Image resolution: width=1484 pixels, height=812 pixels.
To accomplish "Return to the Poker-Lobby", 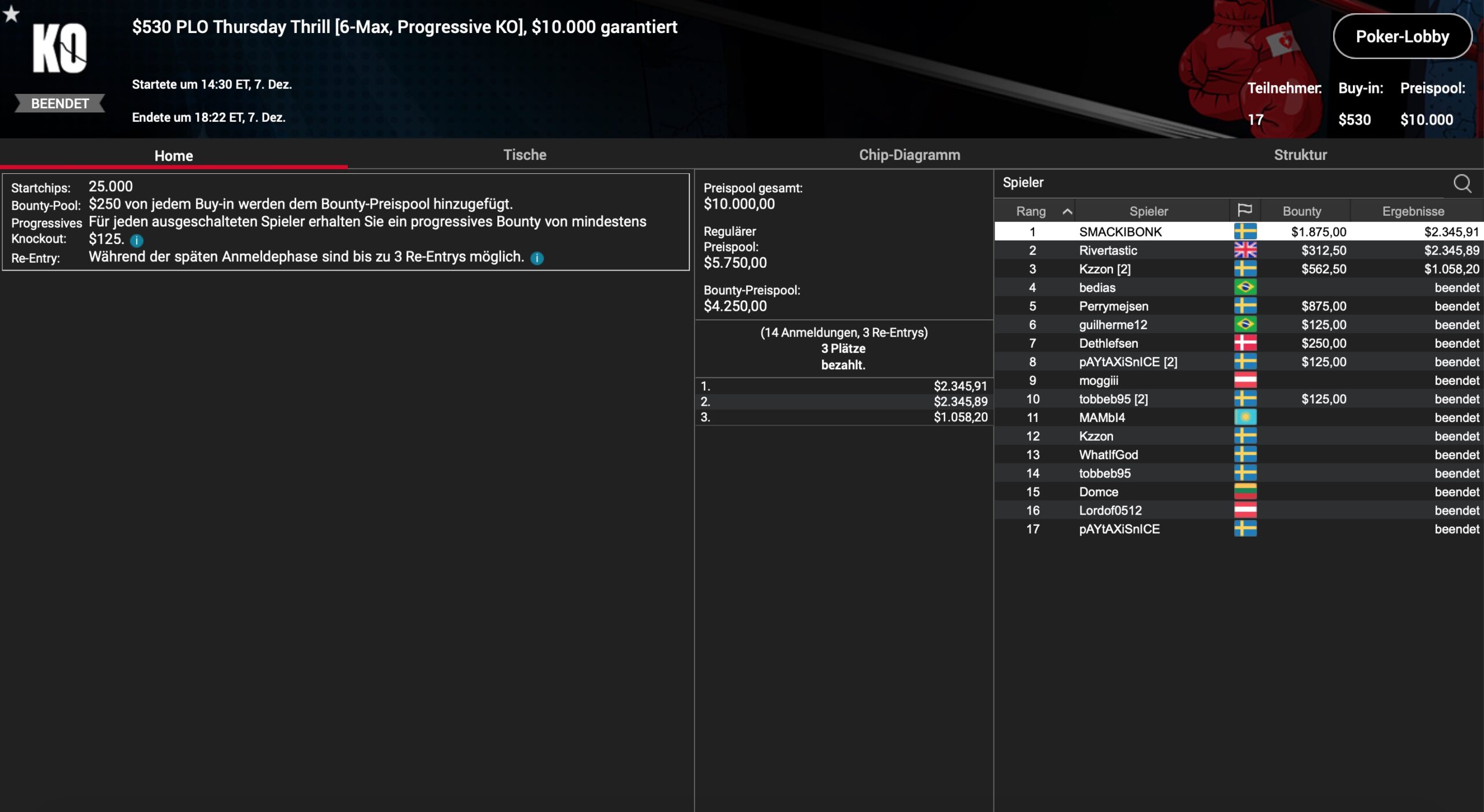I will (1402, 37).
